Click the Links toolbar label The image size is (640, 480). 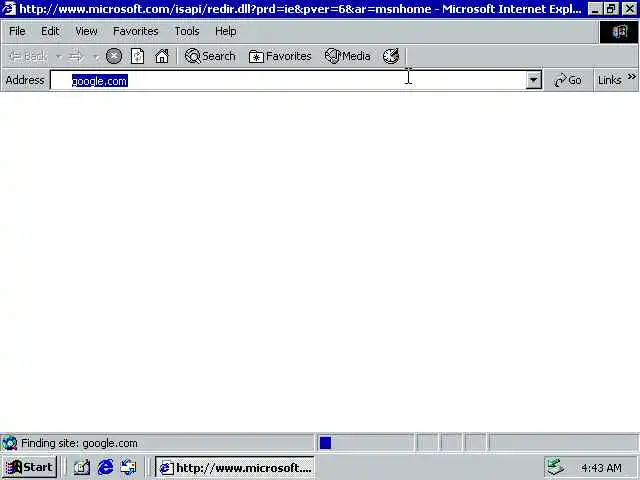tap(609, 80)
